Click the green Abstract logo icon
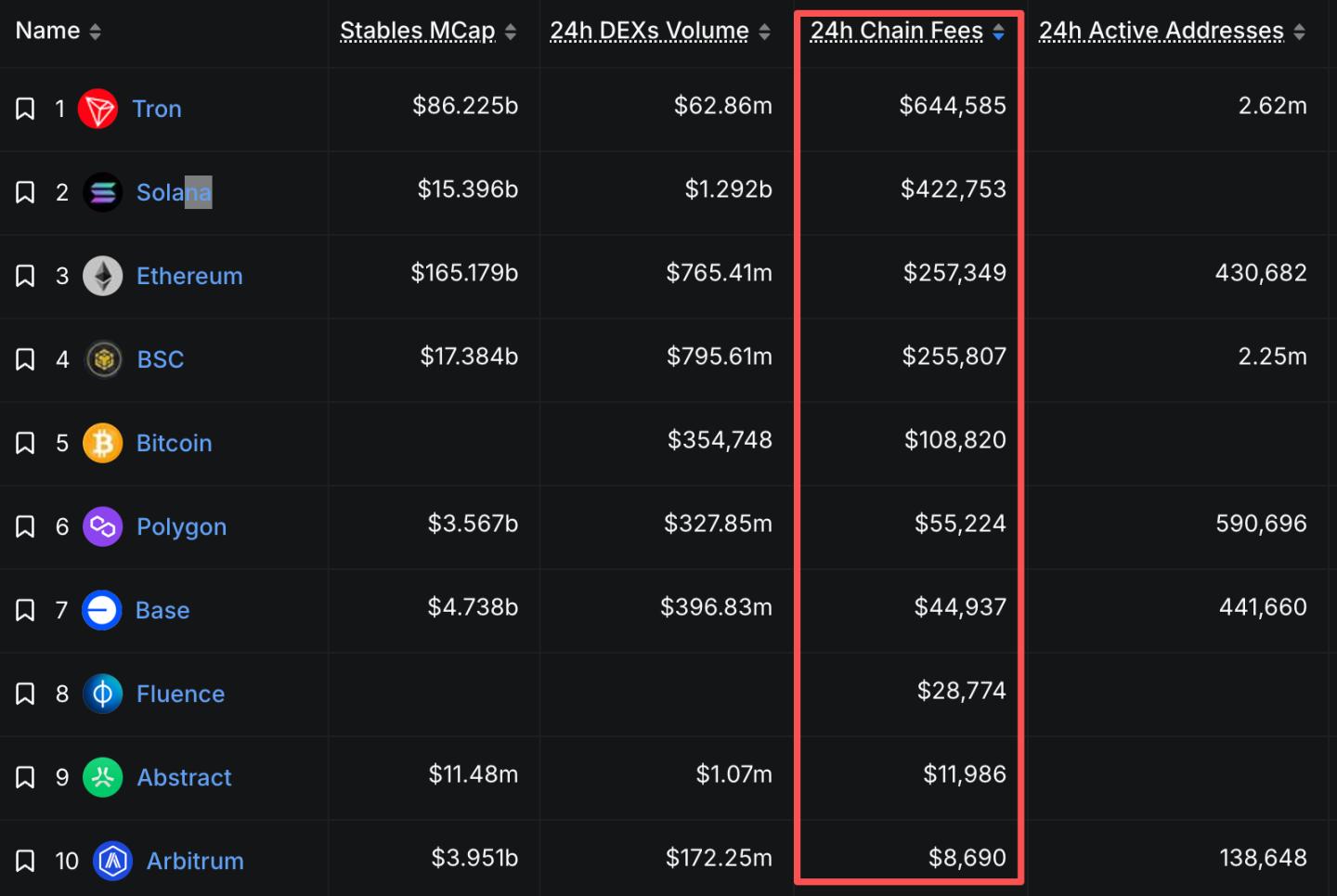 click(103, 777)
